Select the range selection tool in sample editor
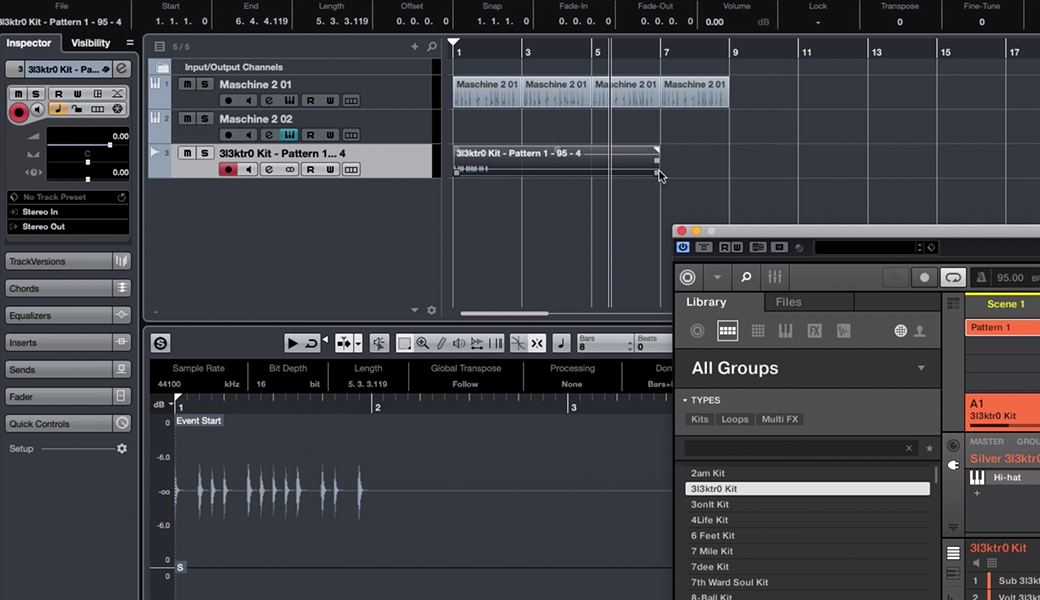This screenshot has width=1040, height=600. pos(403,343)
